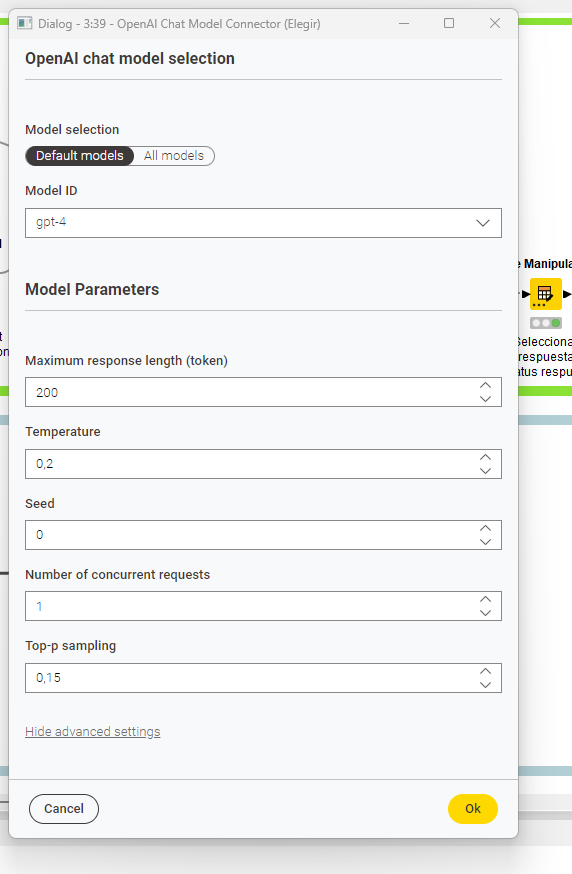
Task: Click the Model ID dropdown chevron arrow
Action: (483, 223)
